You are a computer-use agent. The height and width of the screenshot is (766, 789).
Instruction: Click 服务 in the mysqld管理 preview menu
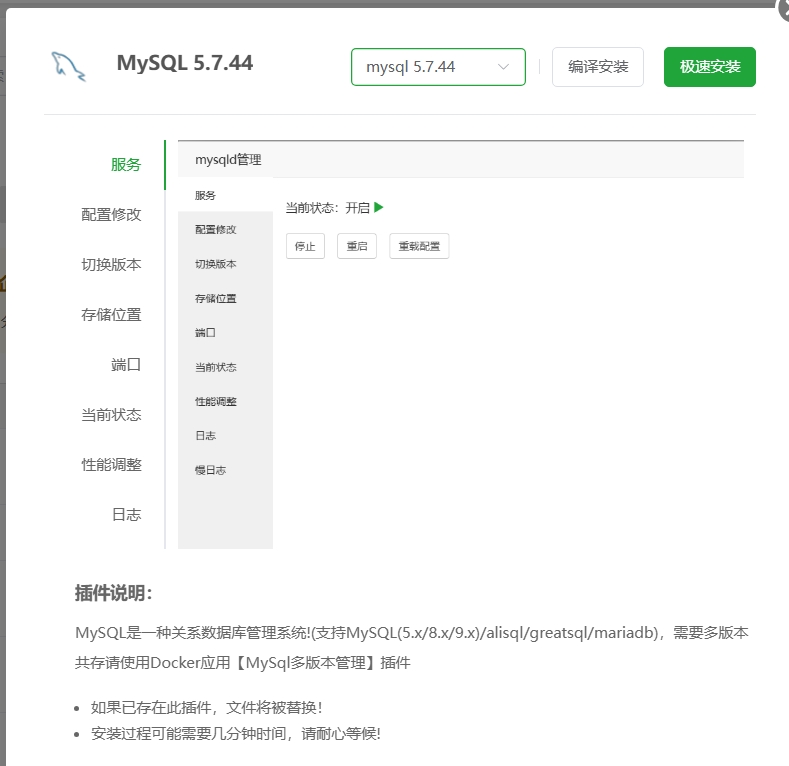[x=205, y=195]
